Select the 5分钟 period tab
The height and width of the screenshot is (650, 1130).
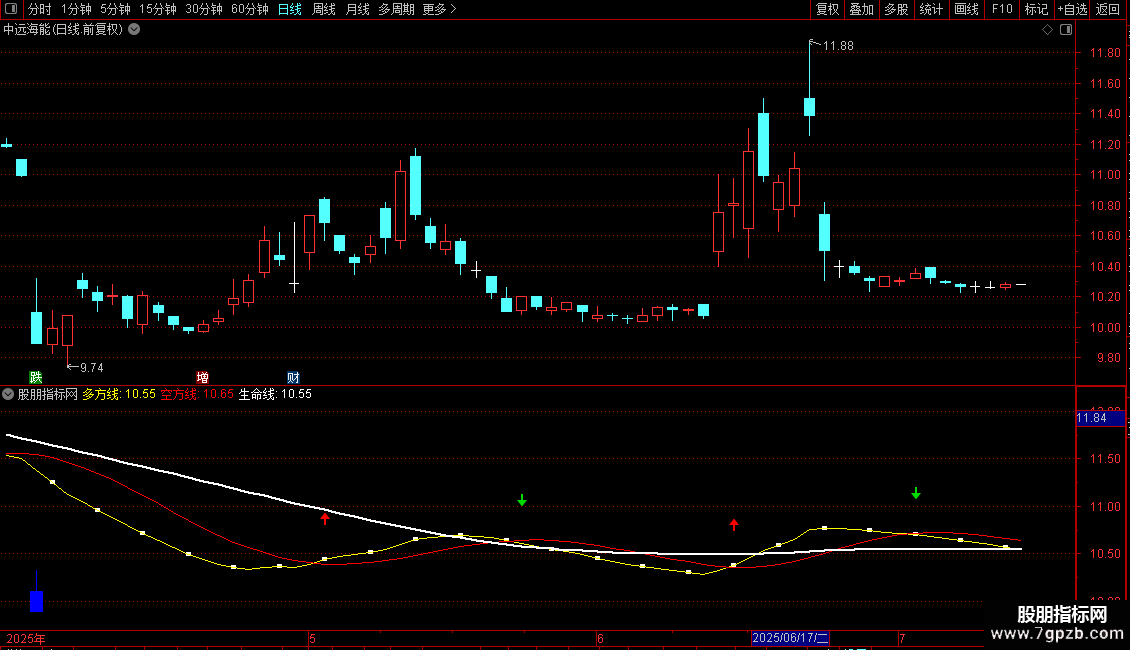[115, 9]
